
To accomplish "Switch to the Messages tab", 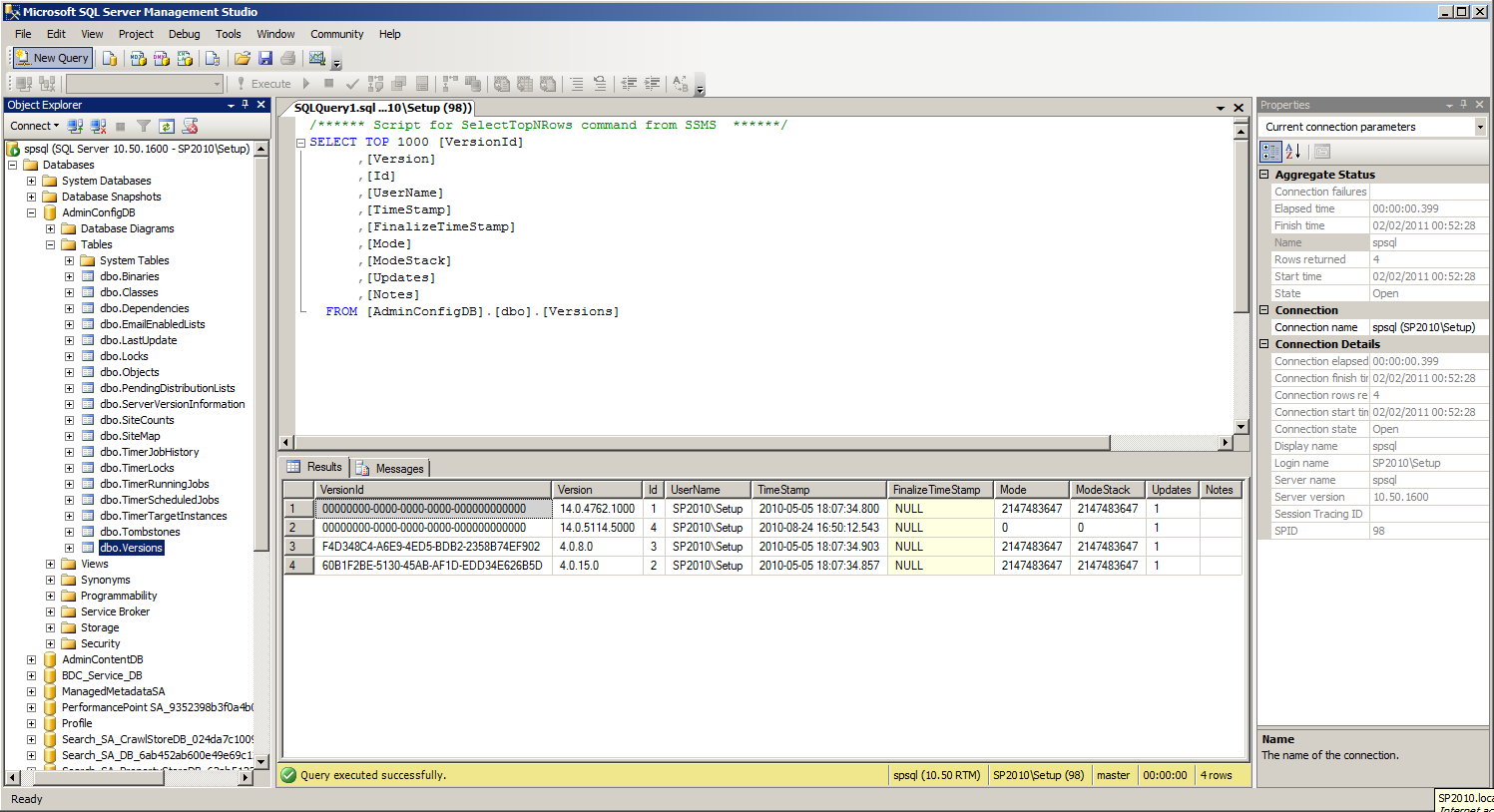I will point(391,469).
